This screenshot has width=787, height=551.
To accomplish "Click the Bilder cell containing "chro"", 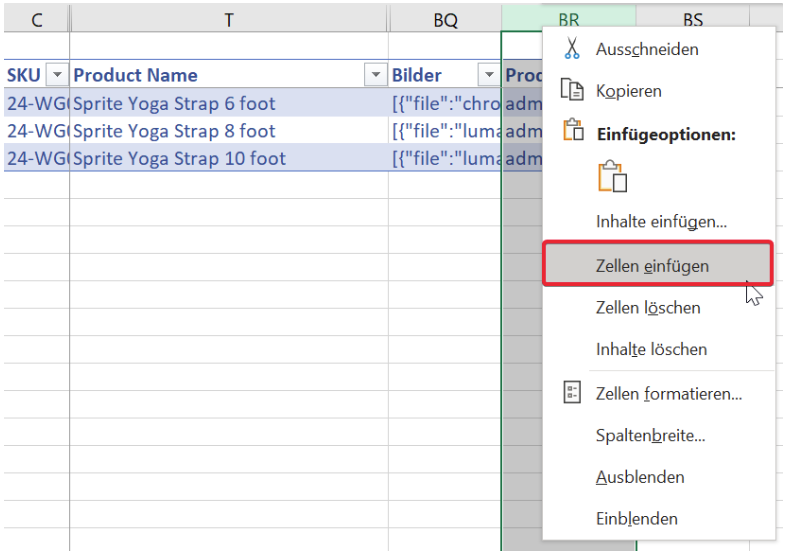I will coord(445,103).
